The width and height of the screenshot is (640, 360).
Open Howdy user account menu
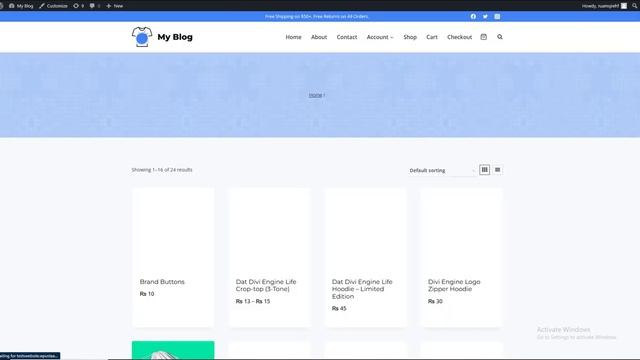(x=604, y=6)
